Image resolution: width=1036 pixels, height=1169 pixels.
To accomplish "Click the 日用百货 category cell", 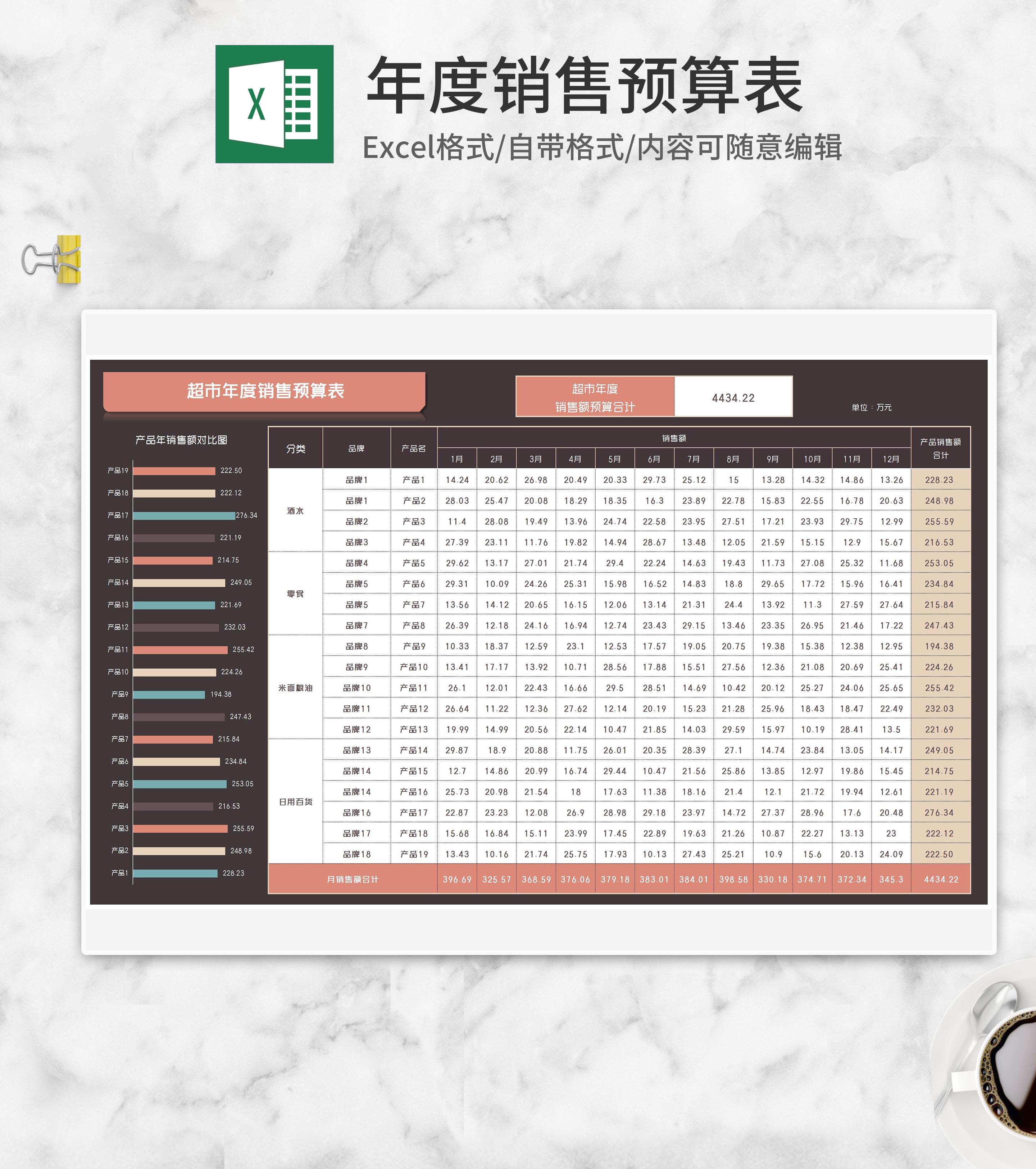I will pos(295,802).
